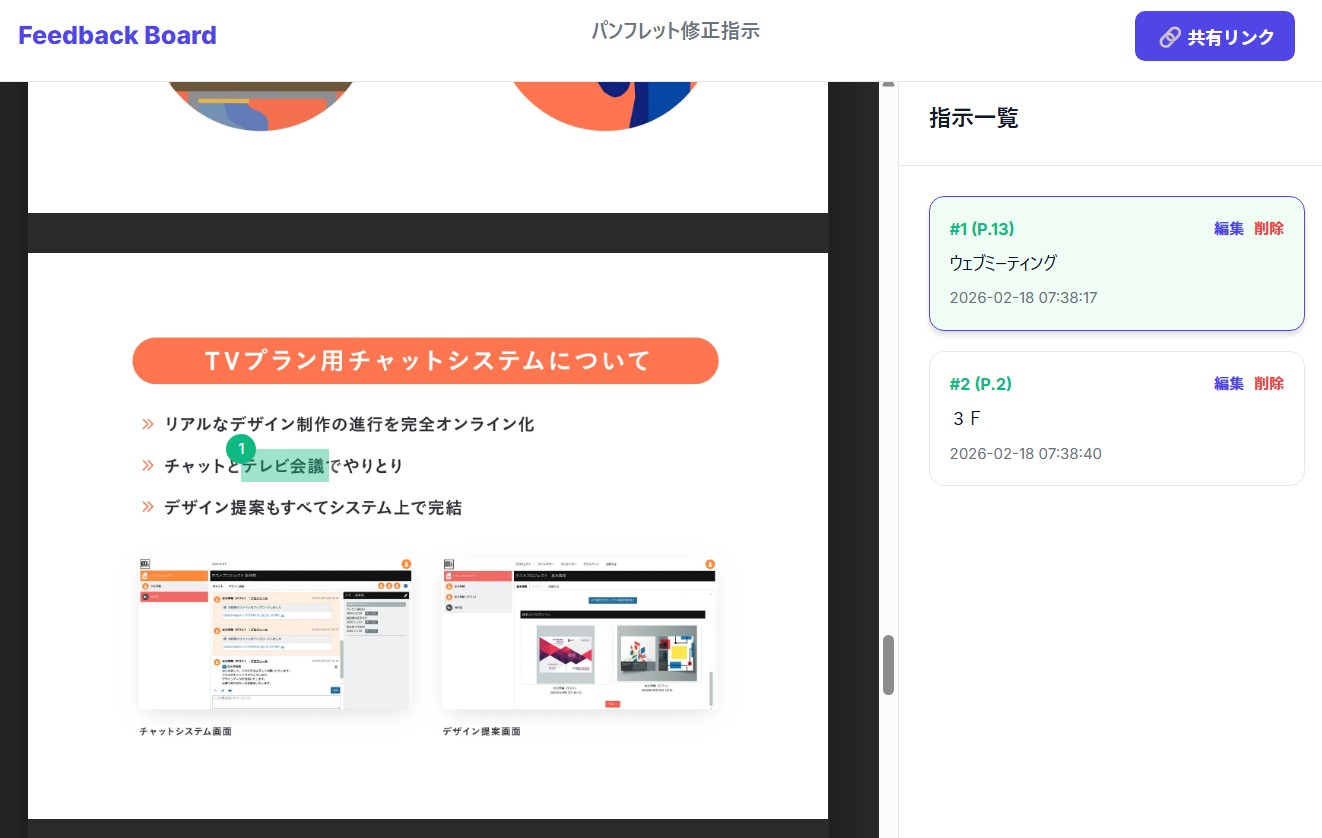Open the Feedback Board home logo
Viewport: 1322px width, 838px height.
pyautogui.click(x=117, y=35)
